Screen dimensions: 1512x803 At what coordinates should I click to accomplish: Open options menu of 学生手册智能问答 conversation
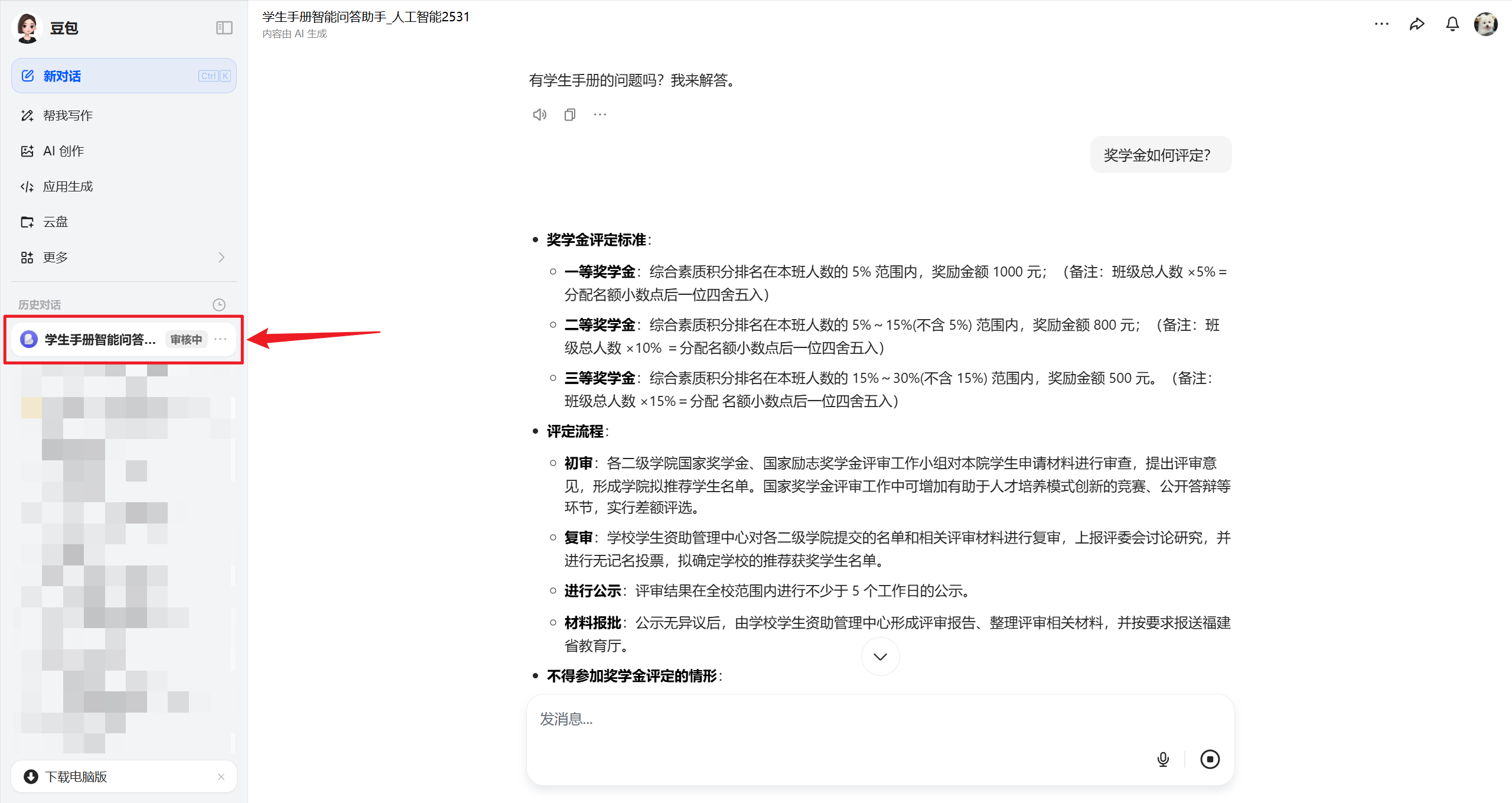221,339
